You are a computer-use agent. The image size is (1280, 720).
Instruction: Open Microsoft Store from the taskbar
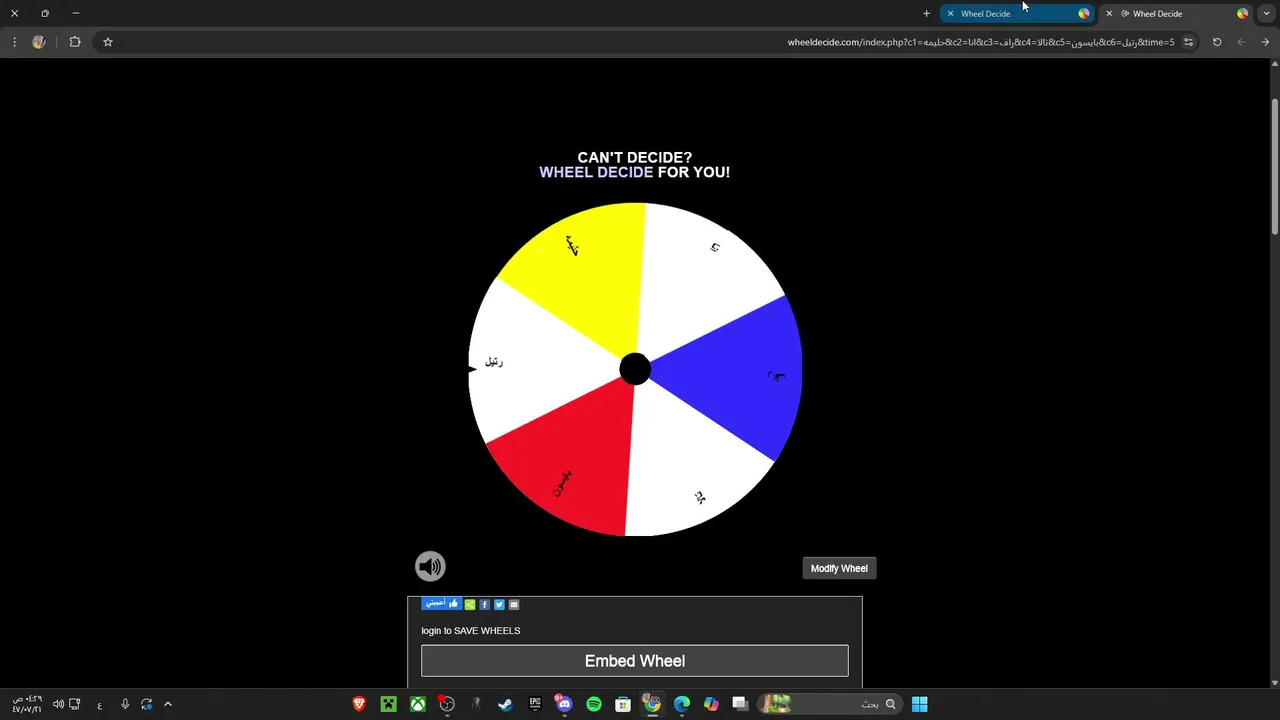pos(623,704)
